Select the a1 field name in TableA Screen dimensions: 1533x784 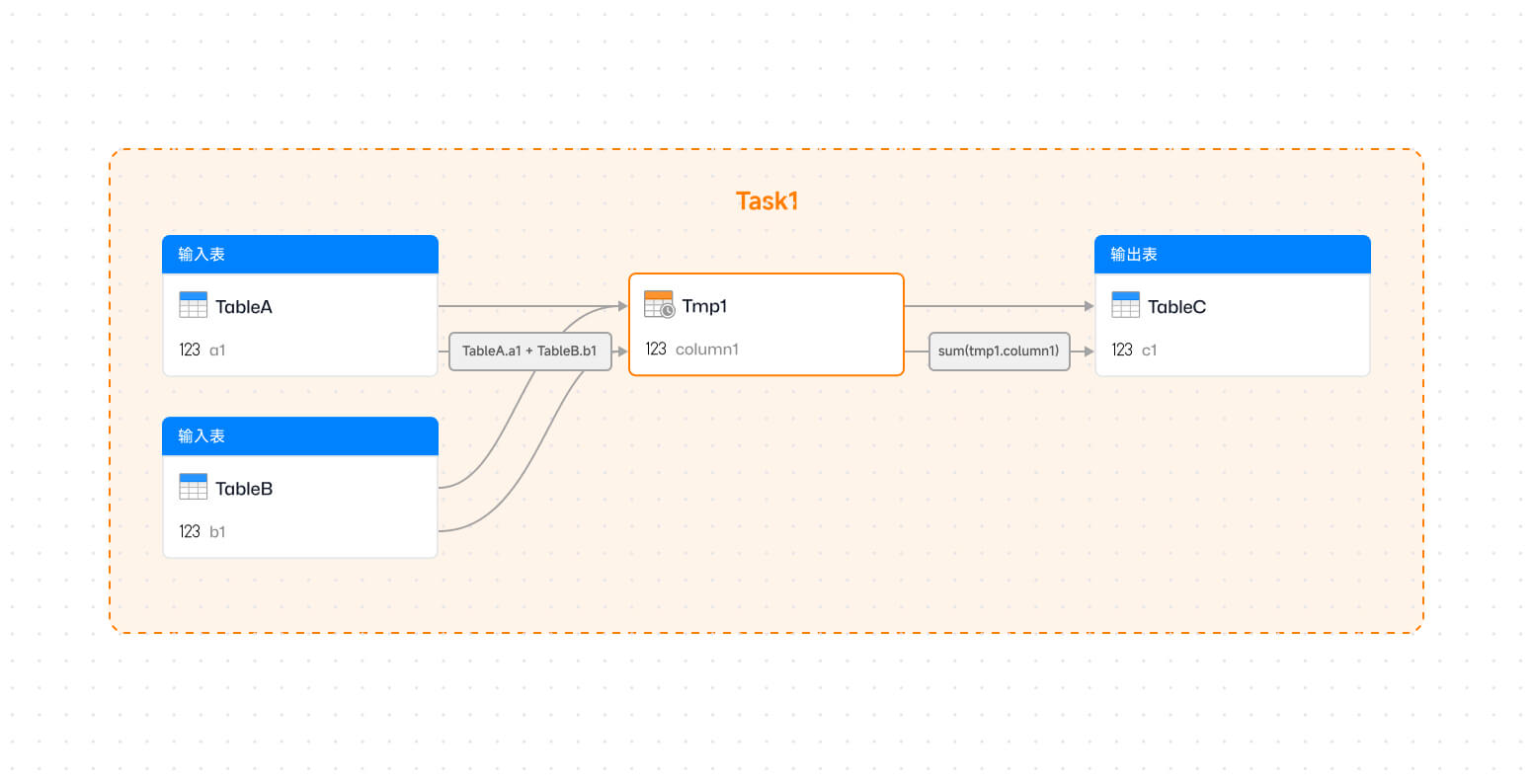click(x=217, y=350)
